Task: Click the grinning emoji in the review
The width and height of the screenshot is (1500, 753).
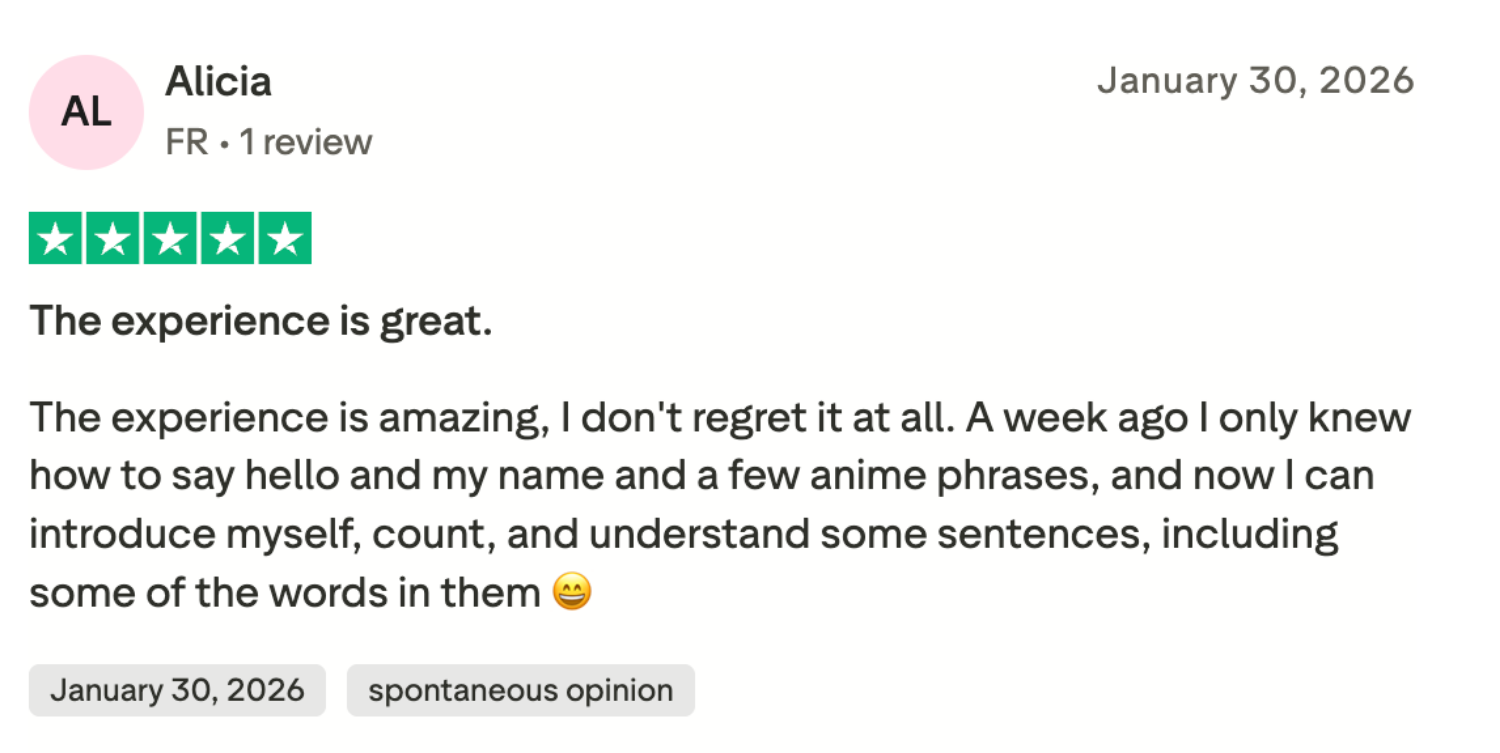Action: pyautogui.click(x=572, y=593)
